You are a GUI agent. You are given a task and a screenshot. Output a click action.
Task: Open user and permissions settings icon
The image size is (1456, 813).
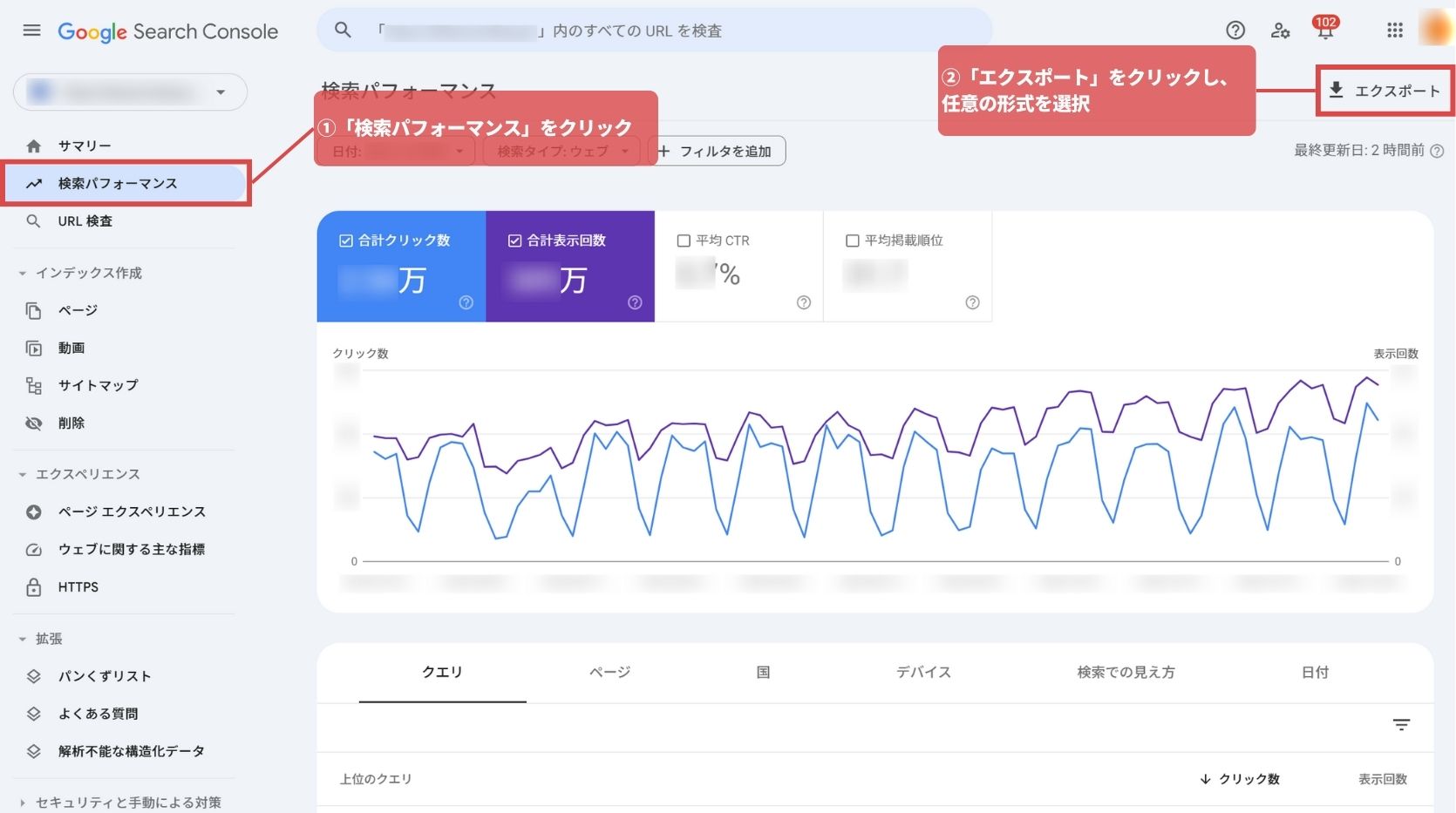point(1280,30)
